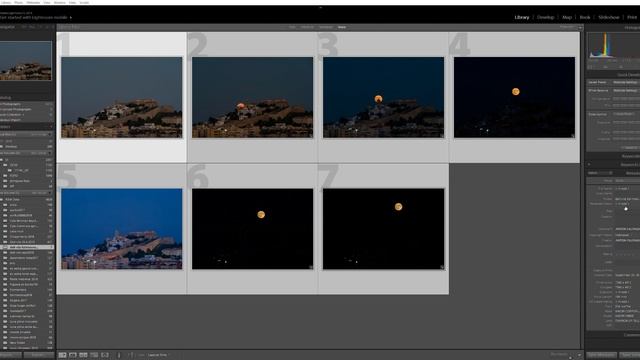Open the Map module
This screenshot has height=360, width=640.
tap(567, 18)
